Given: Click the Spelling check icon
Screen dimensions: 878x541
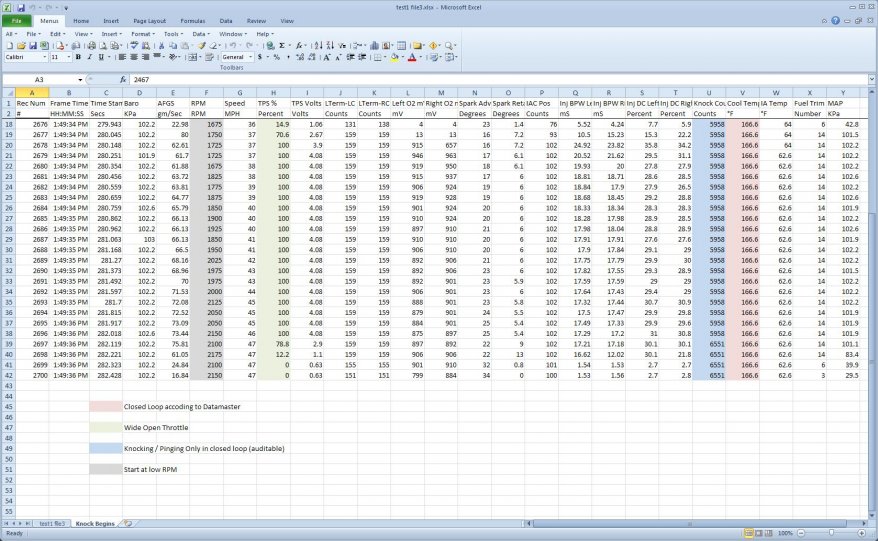Looking at the screenshot, I should (x=133, y=46).
